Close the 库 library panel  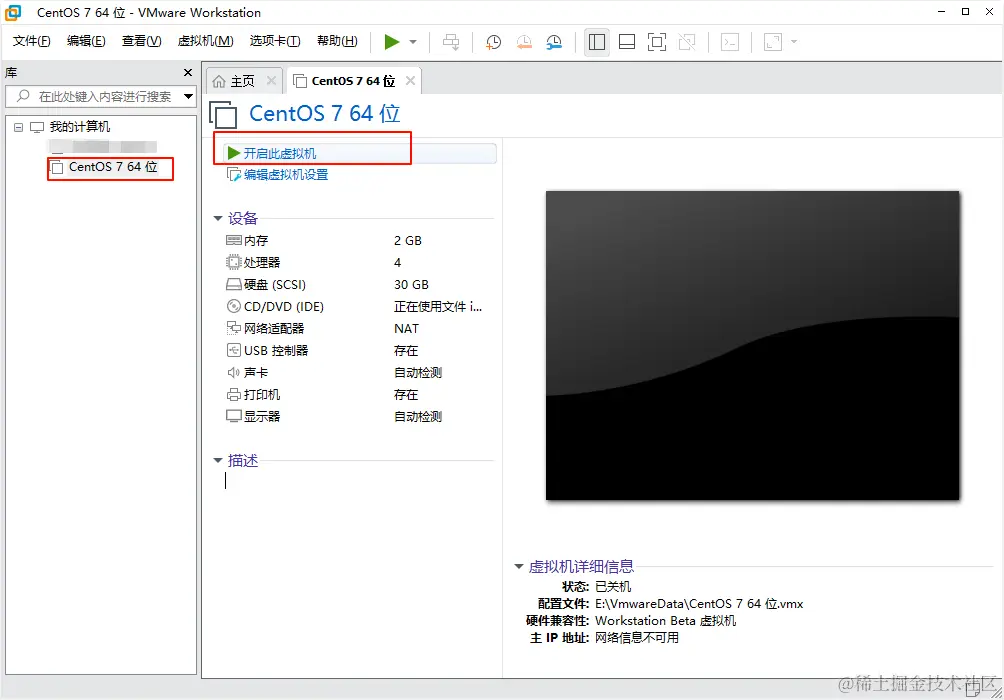188,72
